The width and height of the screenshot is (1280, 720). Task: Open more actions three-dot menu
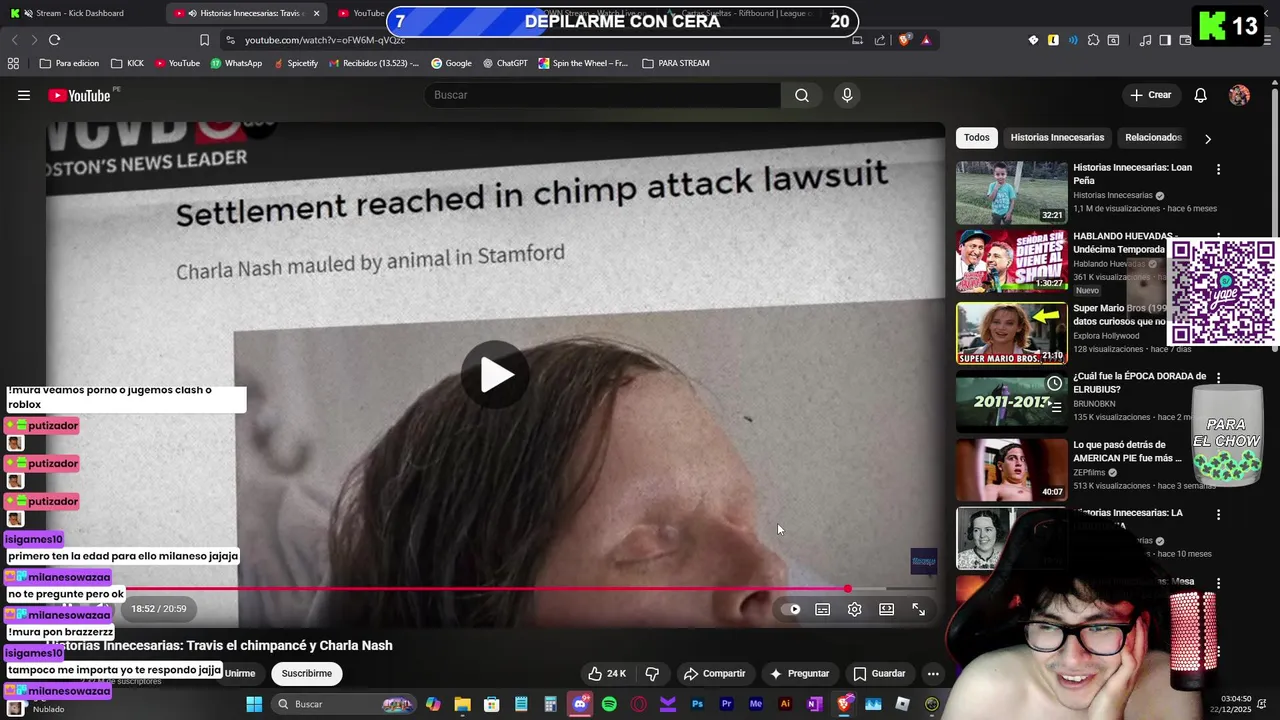932,674
